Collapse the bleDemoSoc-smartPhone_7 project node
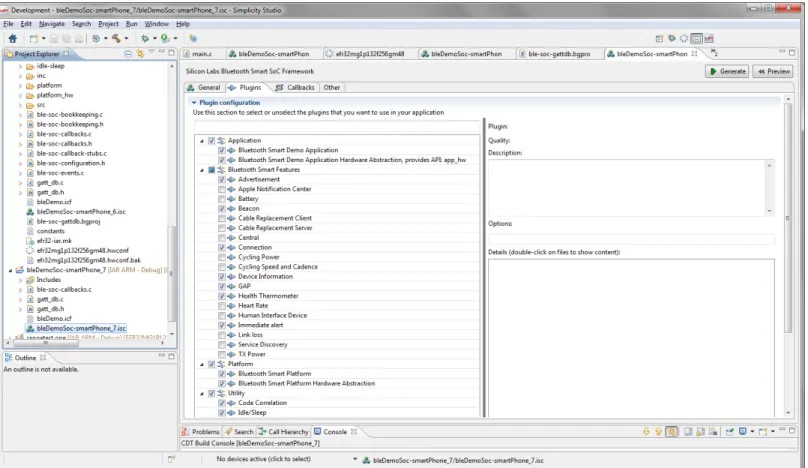This screenshot has width=808, height=468. click(x=10, y=271)
